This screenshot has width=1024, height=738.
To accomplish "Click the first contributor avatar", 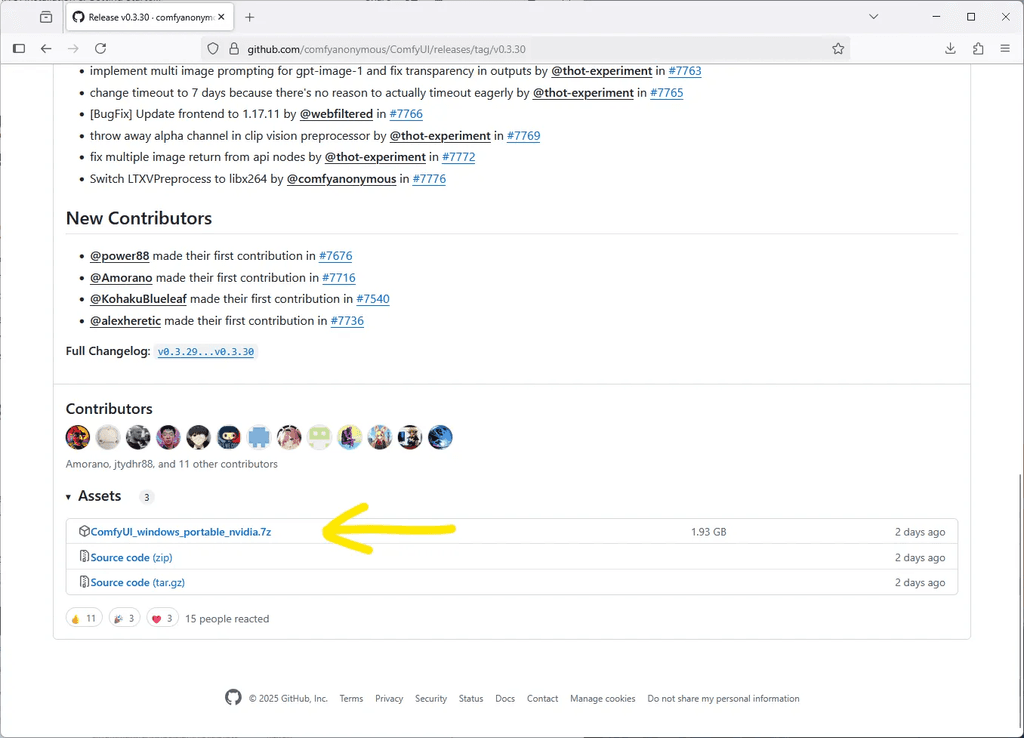I will pos(77,437).
